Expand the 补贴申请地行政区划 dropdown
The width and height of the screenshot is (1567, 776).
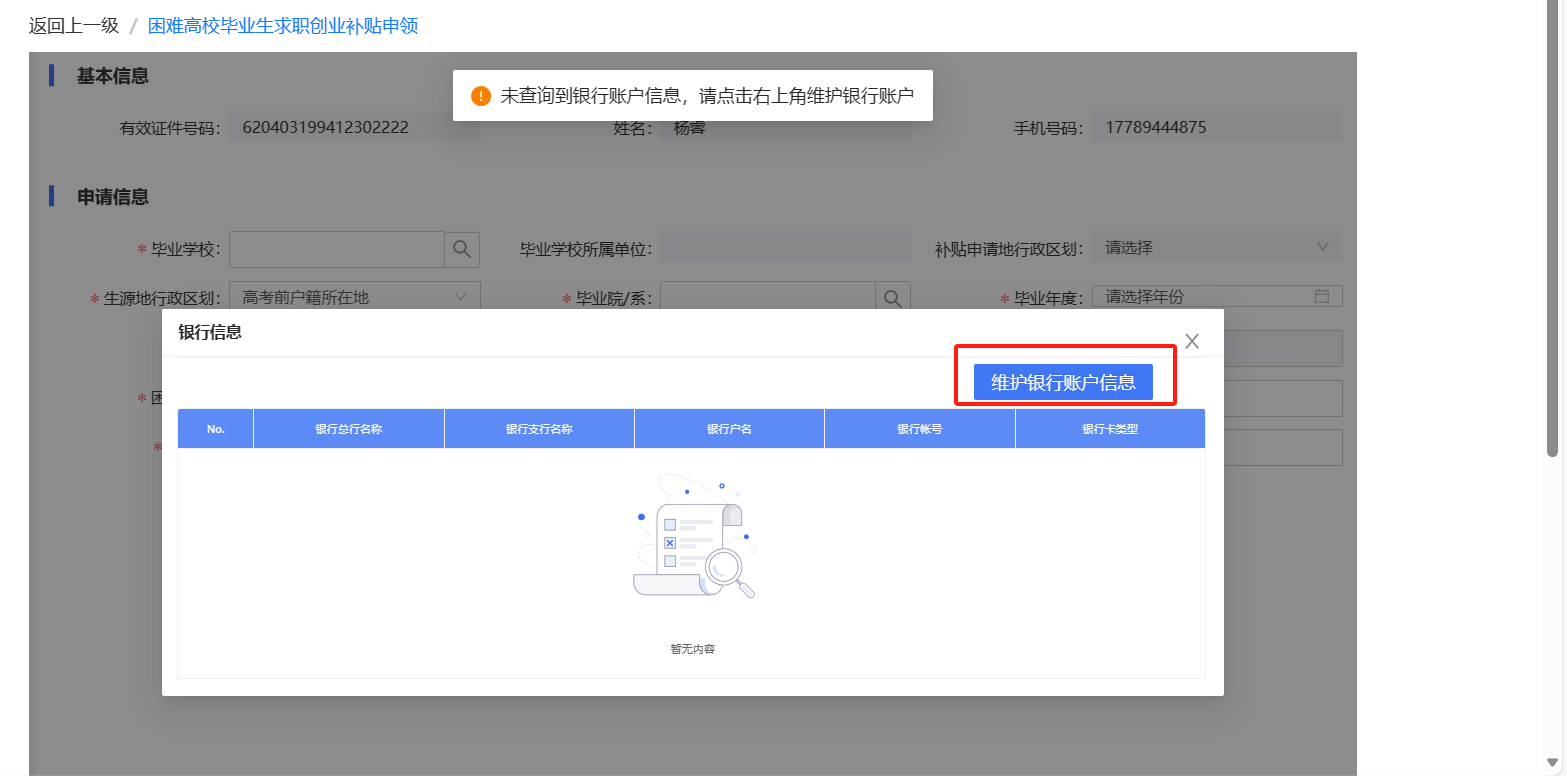click(1216, 248)
